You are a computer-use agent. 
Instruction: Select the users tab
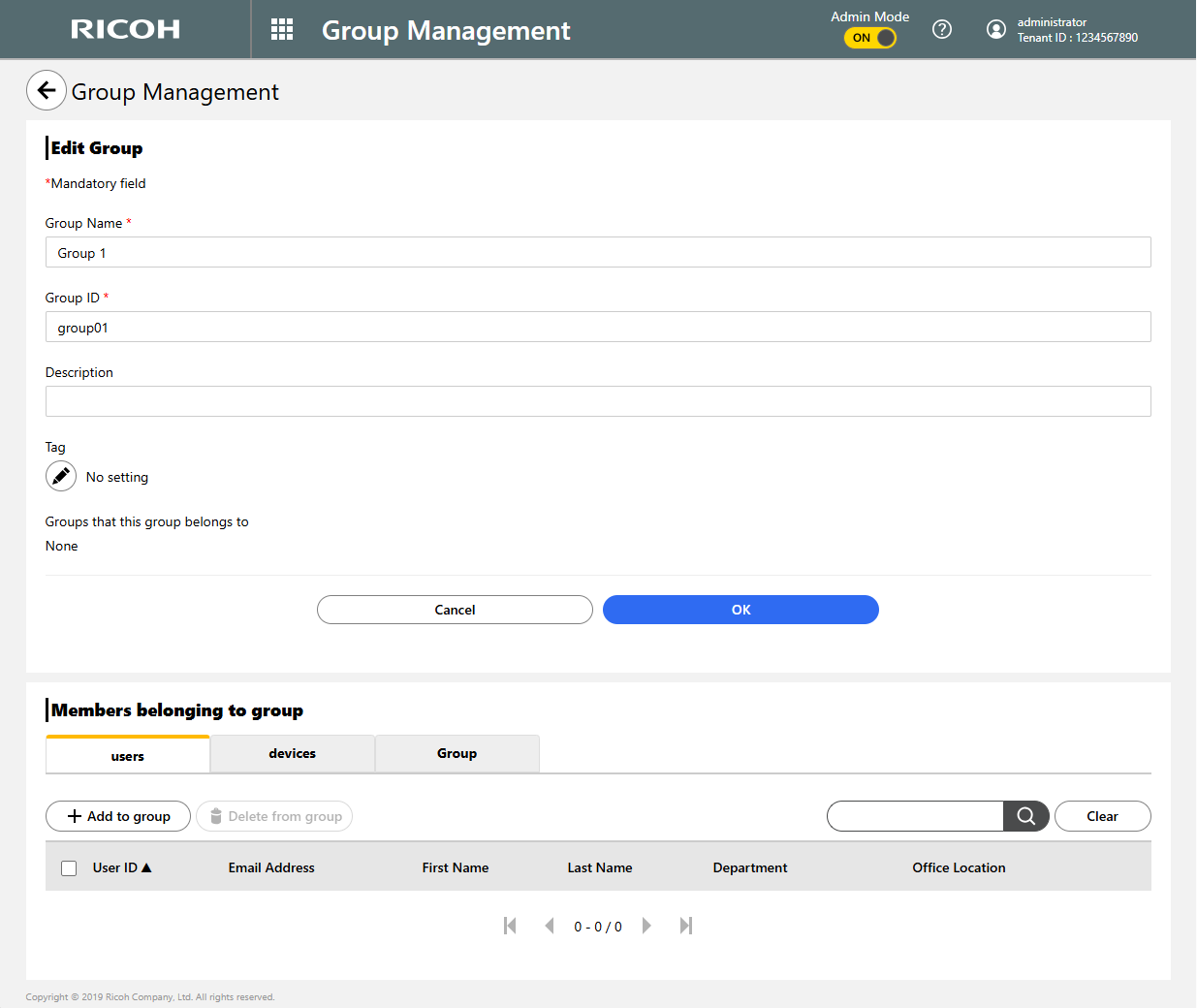pyautogui.click(x=127, y=753)
